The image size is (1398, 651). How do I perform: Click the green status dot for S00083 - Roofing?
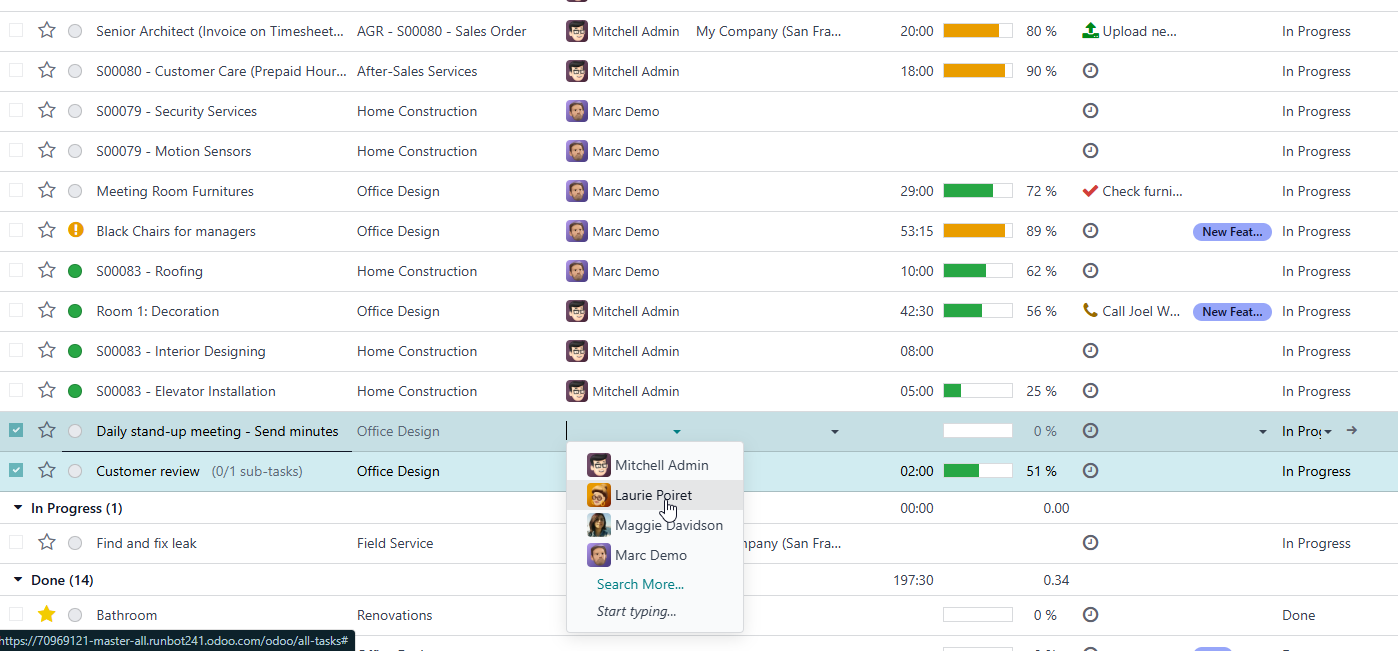click(x=75, y=271)
